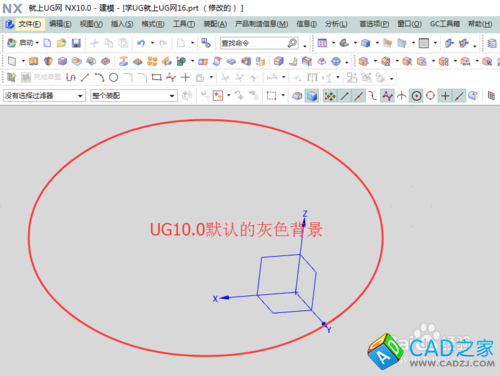Open file with the folder icon
This screenshot has height=376, width=500.
(61, 43)
